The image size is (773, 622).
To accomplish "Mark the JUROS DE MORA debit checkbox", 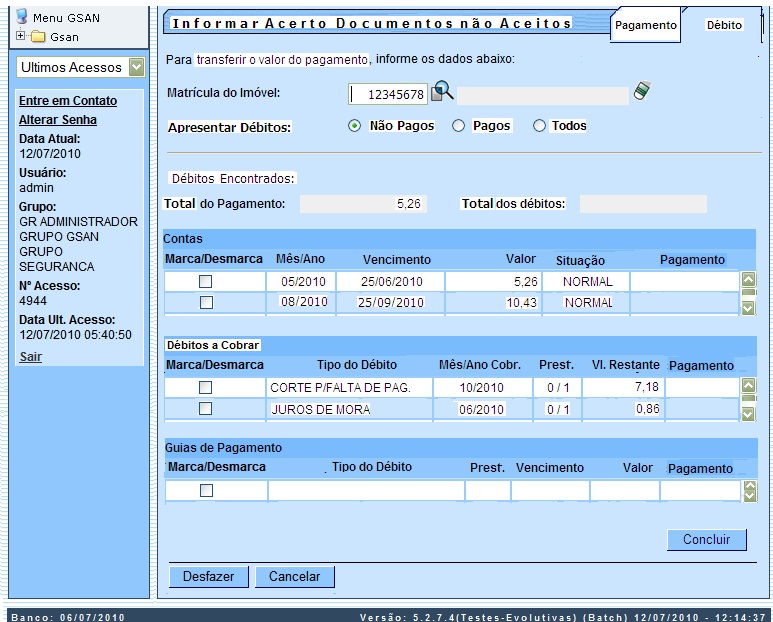I will click(206, 409).
